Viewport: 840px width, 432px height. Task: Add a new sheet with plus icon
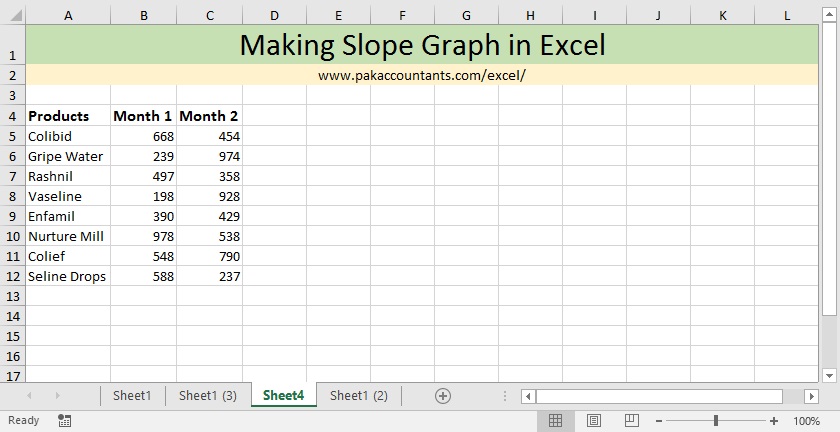pos(443,396)
